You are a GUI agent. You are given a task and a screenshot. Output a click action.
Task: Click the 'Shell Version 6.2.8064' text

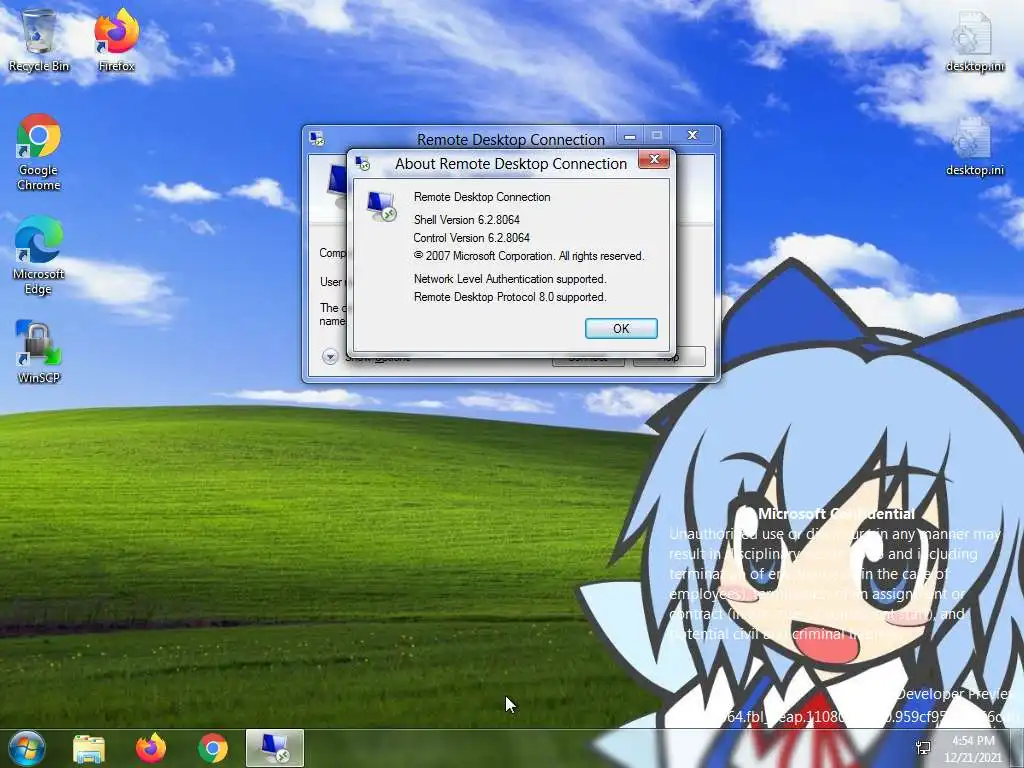pyautogui.click(x=466, y=220)
